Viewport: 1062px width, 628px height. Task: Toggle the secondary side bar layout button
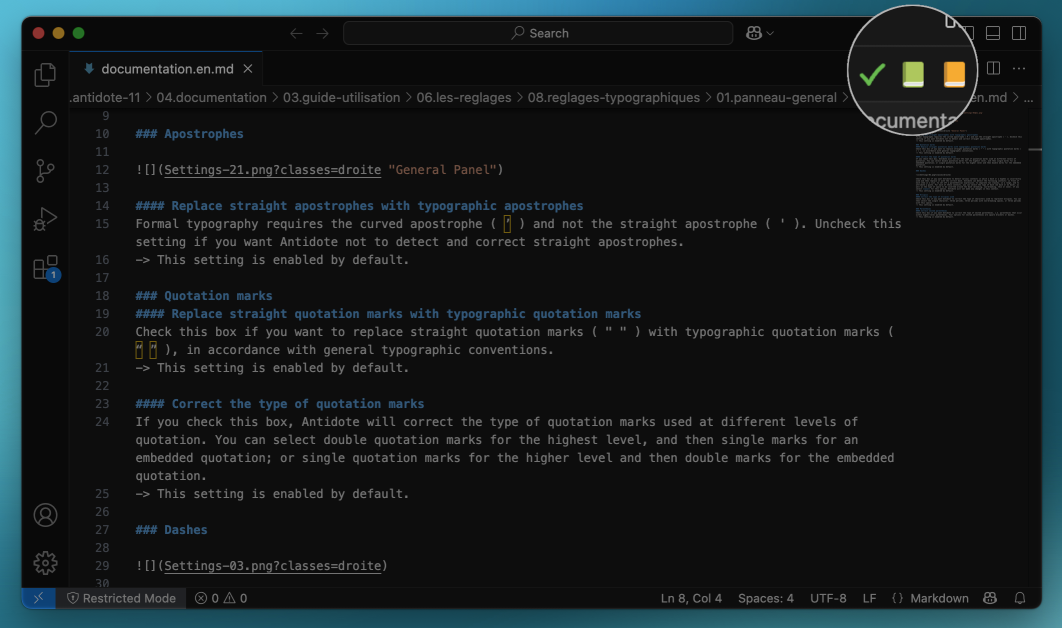pos(1019,33)
